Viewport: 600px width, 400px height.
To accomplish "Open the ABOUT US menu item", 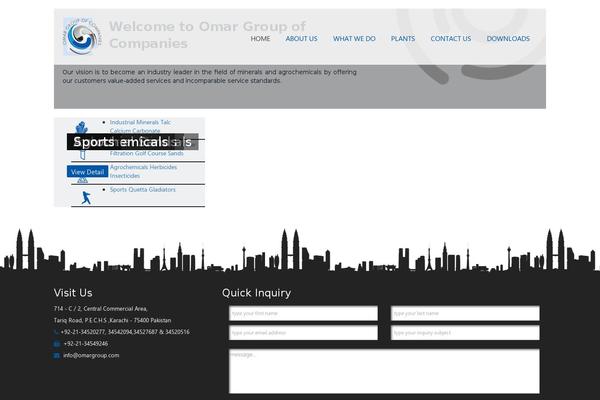I will click(x=302, y=39).
